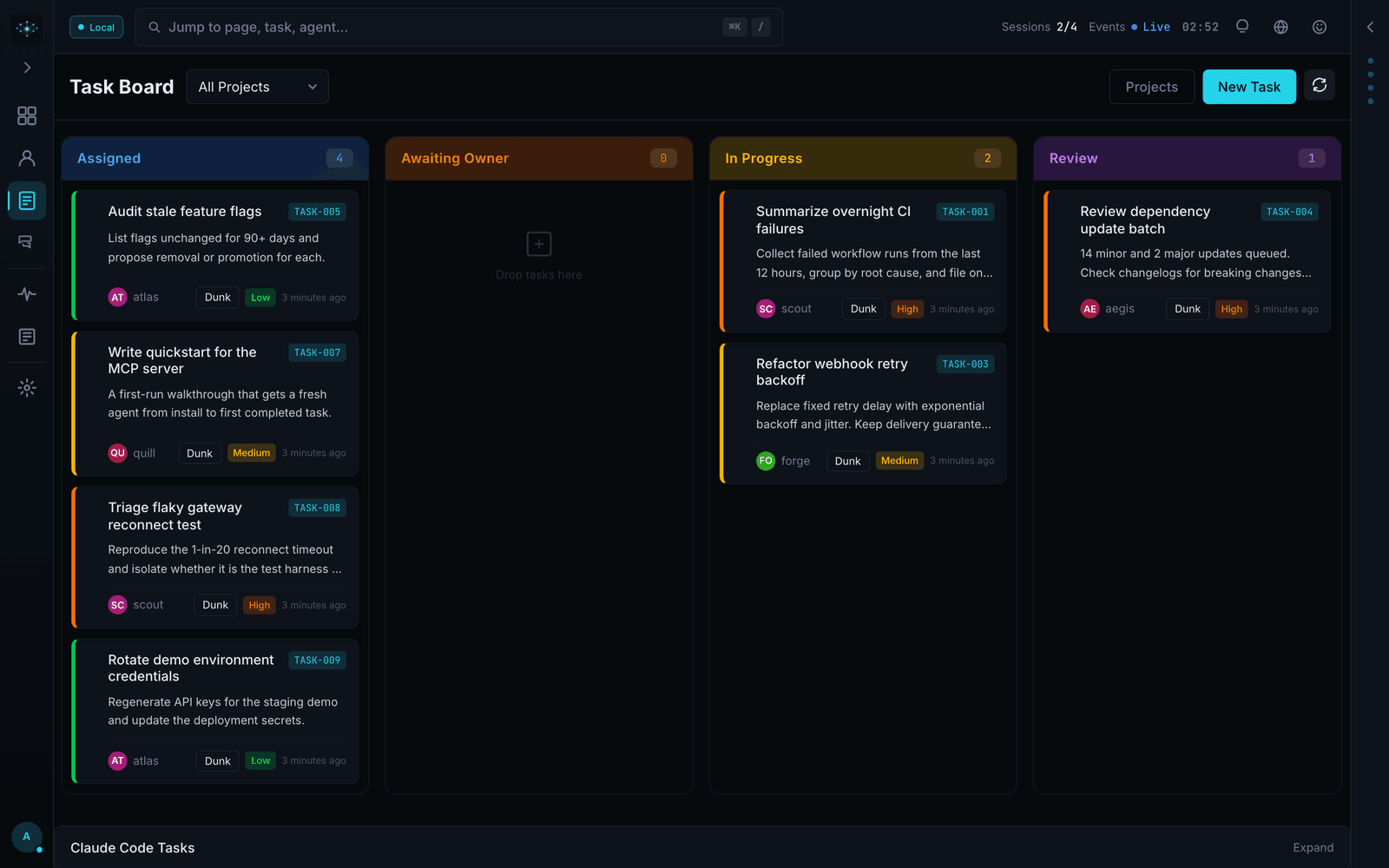Open the logs document icon in sidebar

point(27,336)
